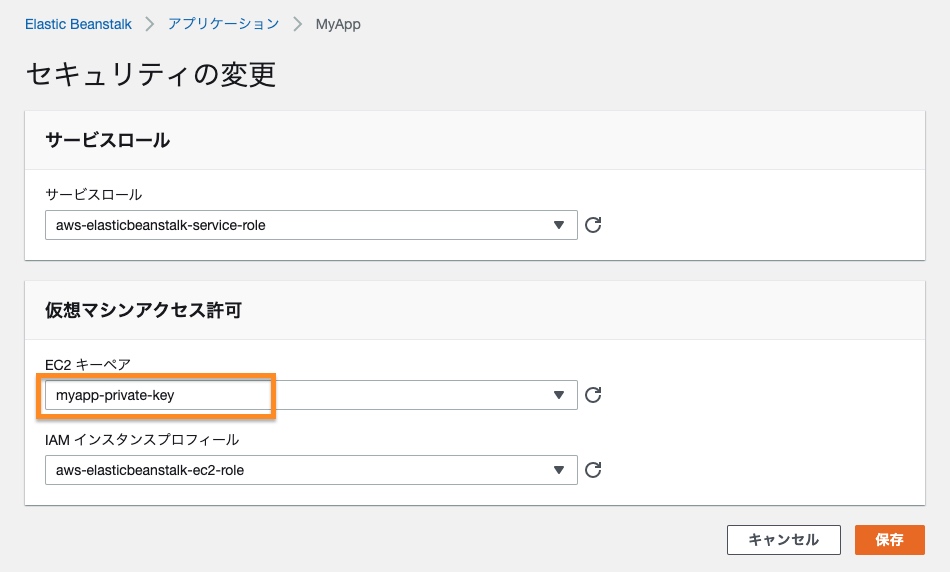Screen dimensions: 950x572
Task: Refresh the EC2 key pair list
Action: point(593,395)
